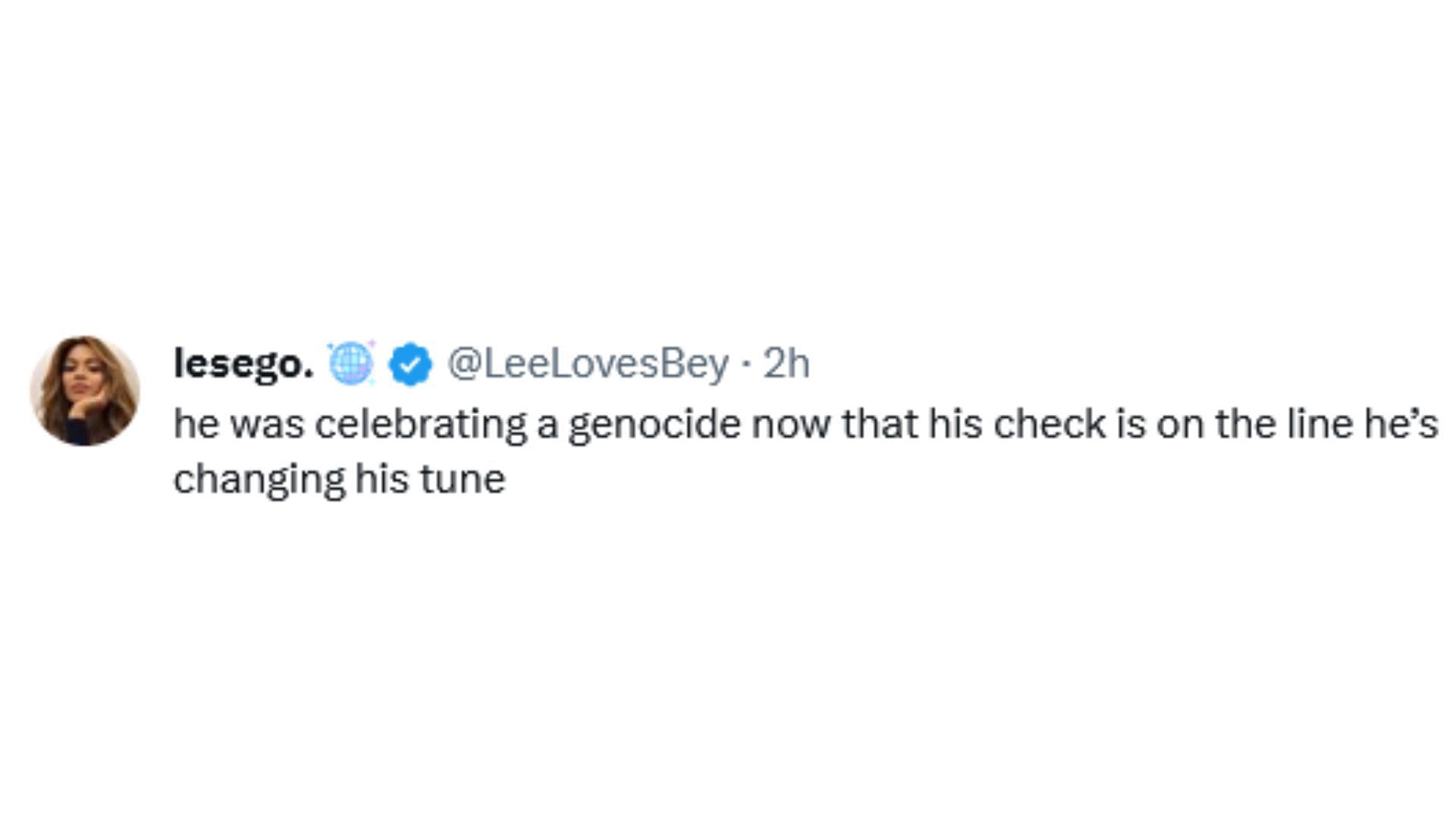
Task: Click the display name lesego.
Action: tap(243, 364)
